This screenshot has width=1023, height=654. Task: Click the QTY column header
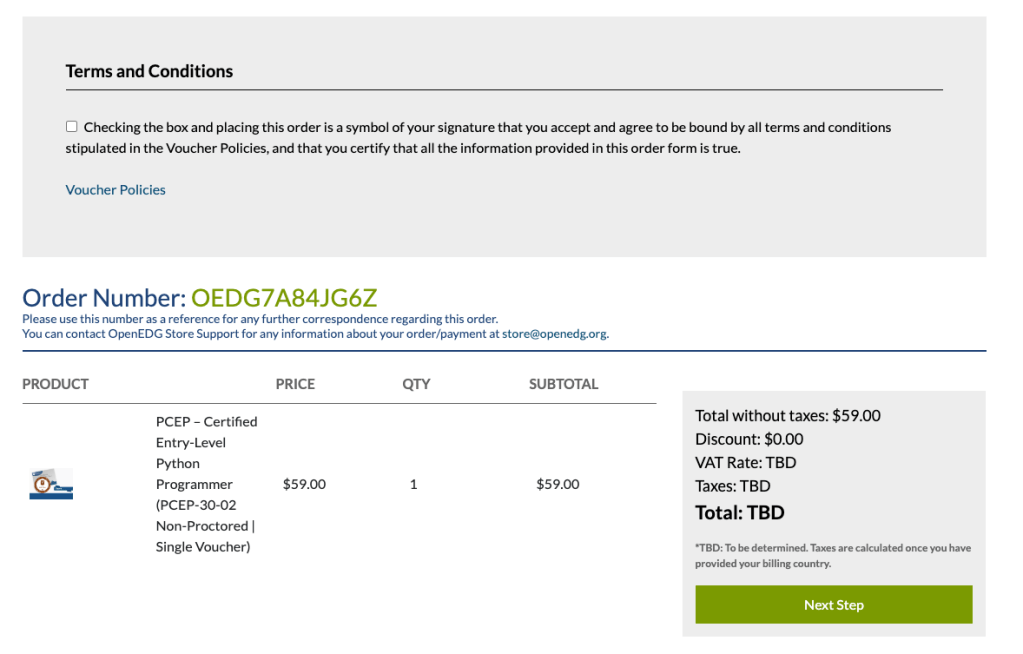[x=416, y=384]
